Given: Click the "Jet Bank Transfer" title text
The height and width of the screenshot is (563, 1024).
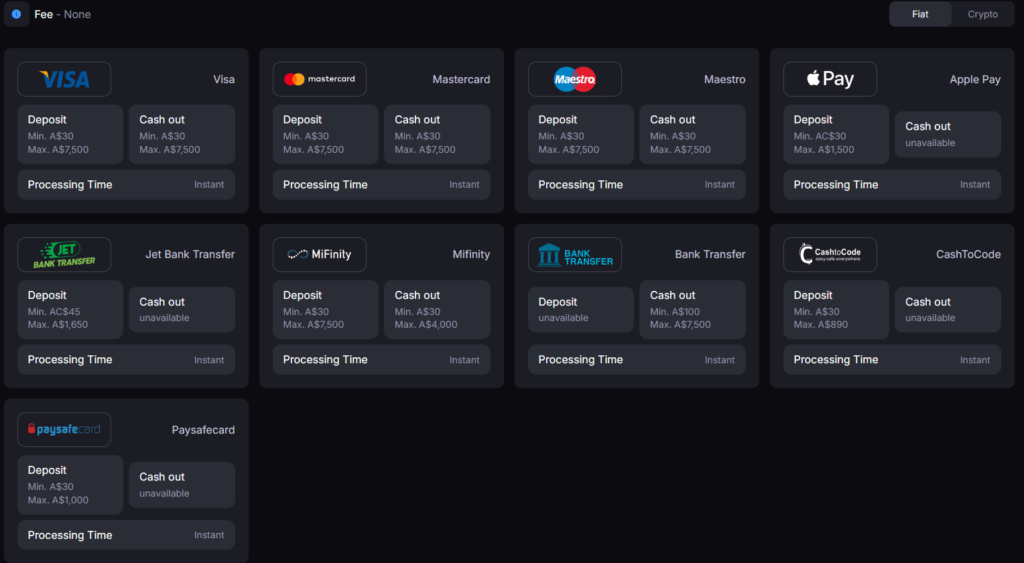Looking at the screenshot, I should [x=190, y=254].
